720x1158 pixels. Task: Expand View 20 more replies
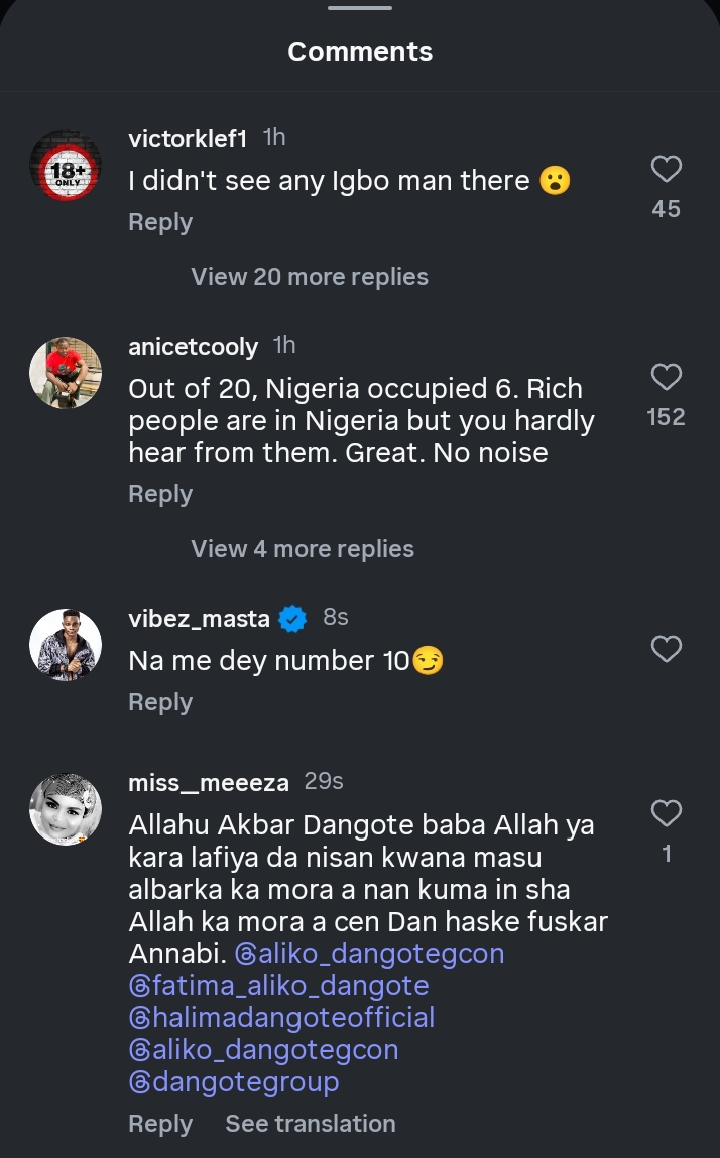coord(310,277)
